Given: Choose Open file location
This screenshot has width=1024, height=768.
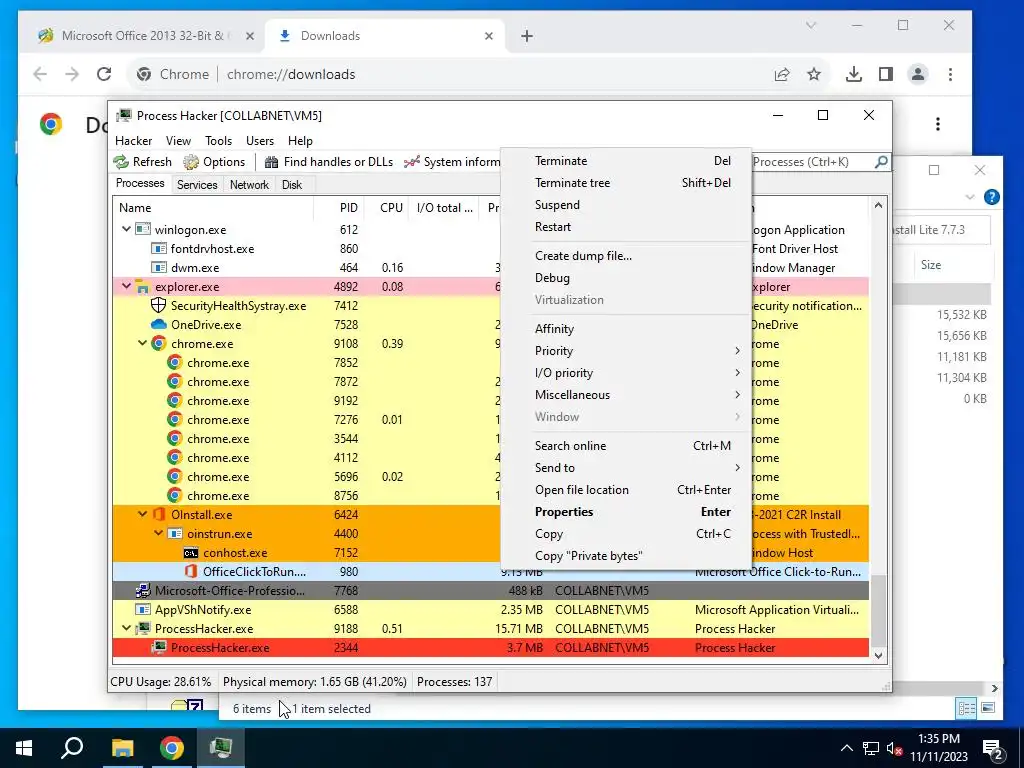Looking at the screenshot, I should (x=627, y=490).
